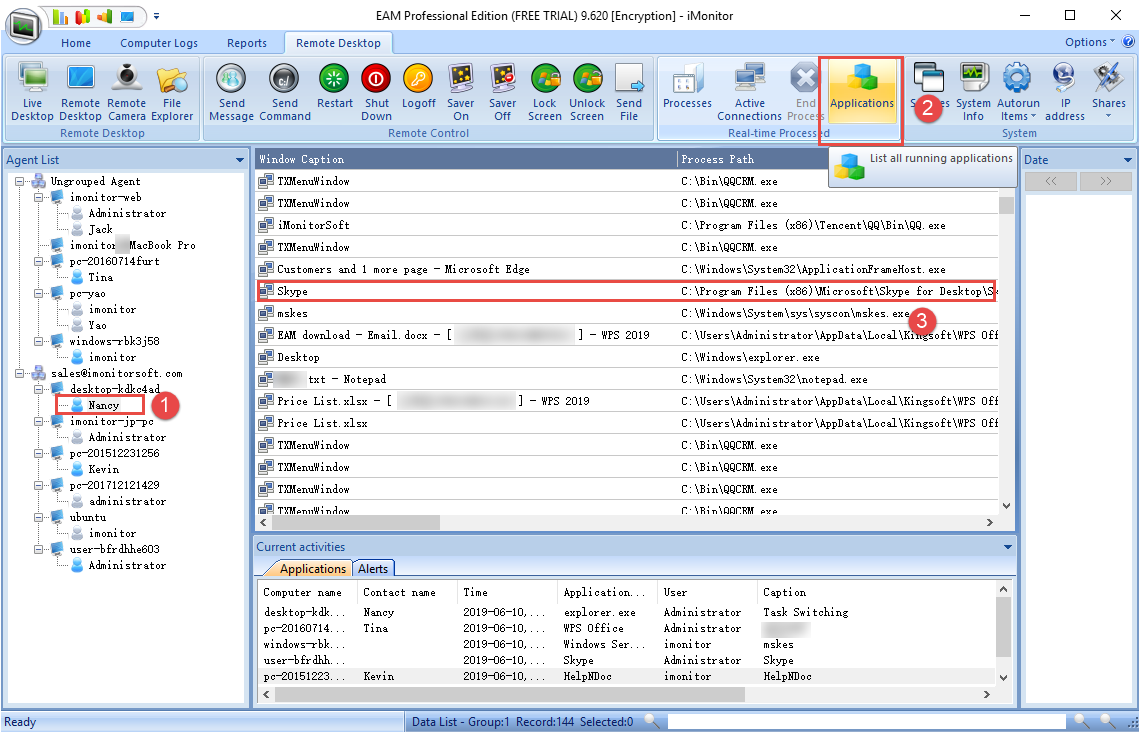The image size is (1140, 733).
Task: Expand Agent List panel dropdown arrow
Action: [240, 160]
